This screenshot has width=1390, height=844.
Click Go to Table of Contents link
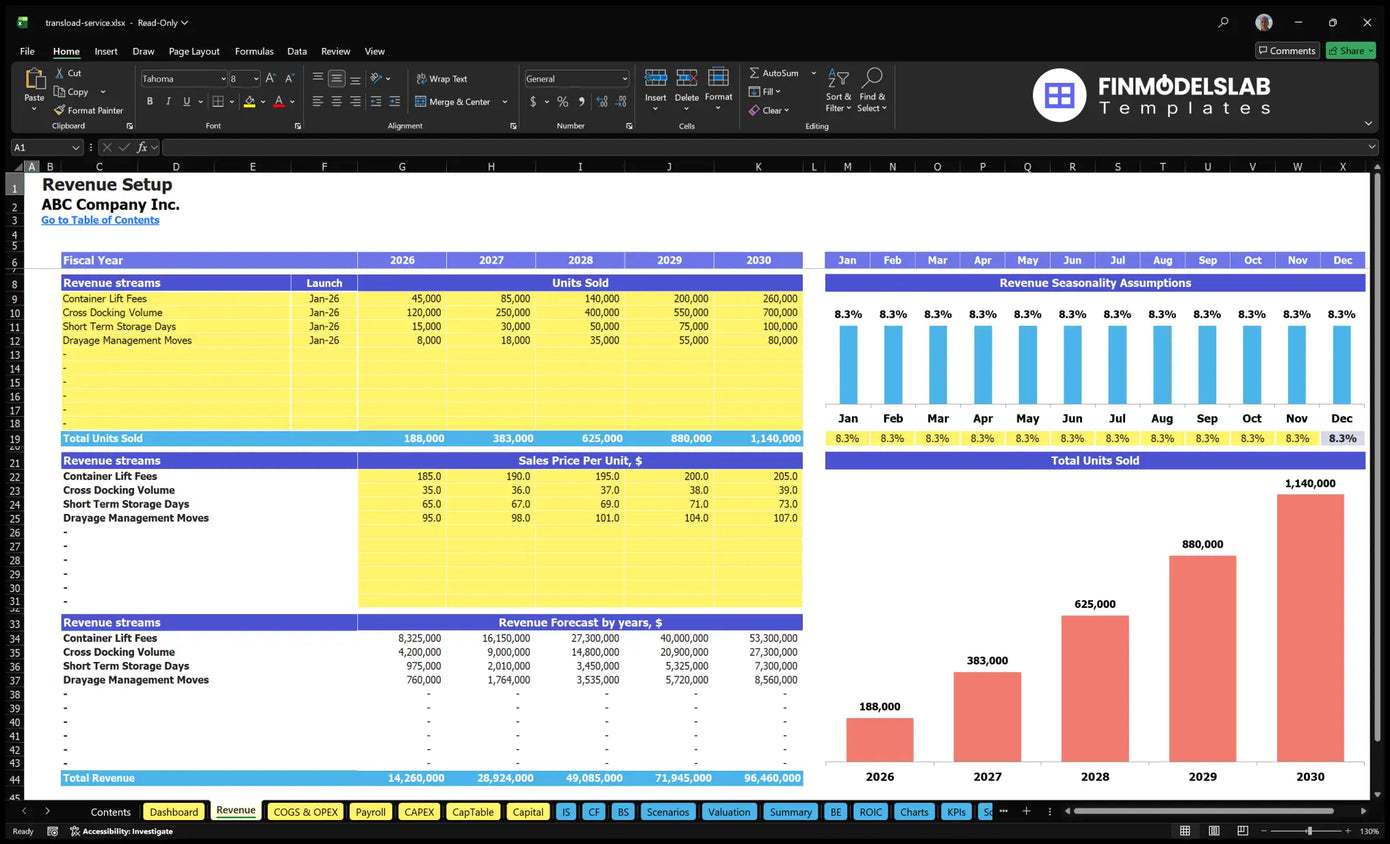100,220
